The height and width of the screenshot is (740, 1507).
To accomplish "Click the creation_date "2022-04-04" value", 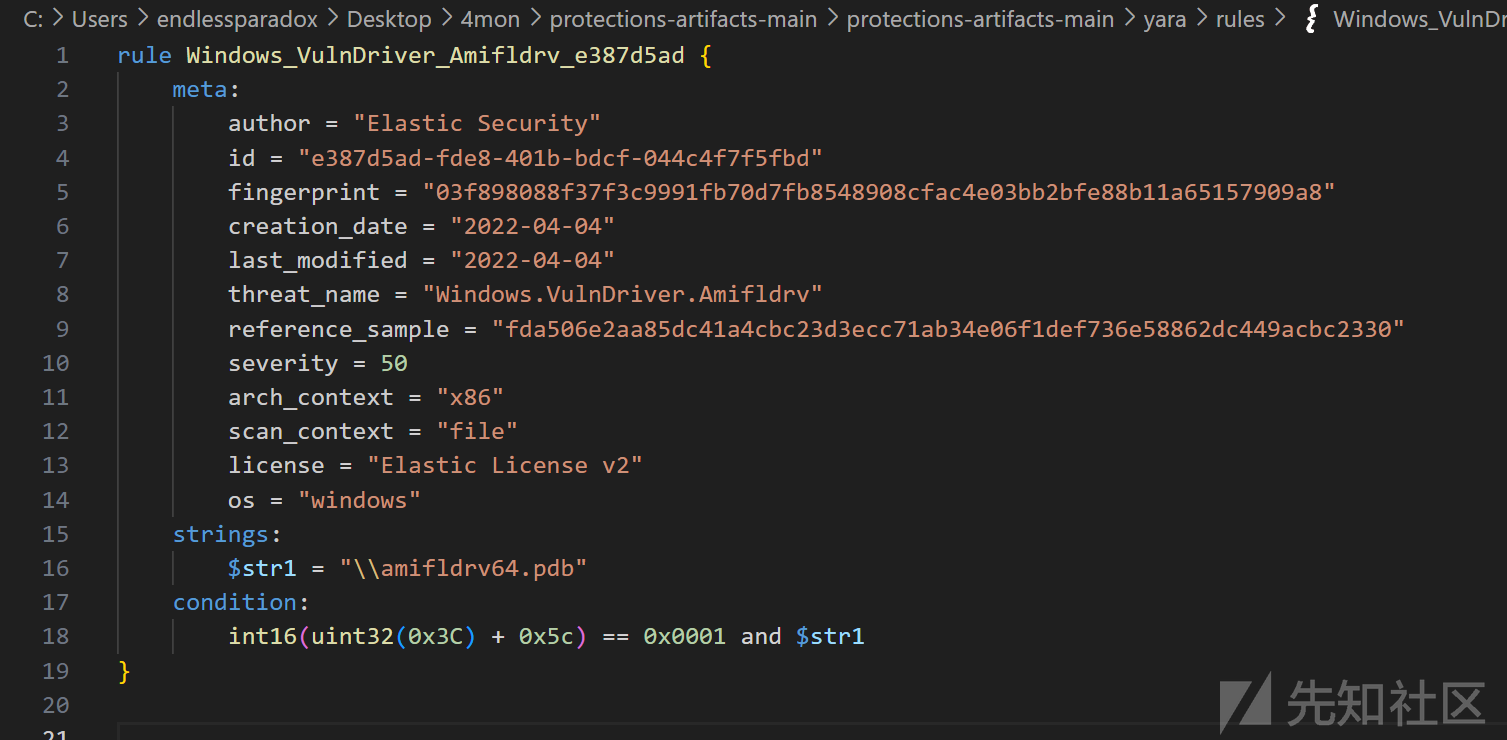I will (x=532, y=226).
